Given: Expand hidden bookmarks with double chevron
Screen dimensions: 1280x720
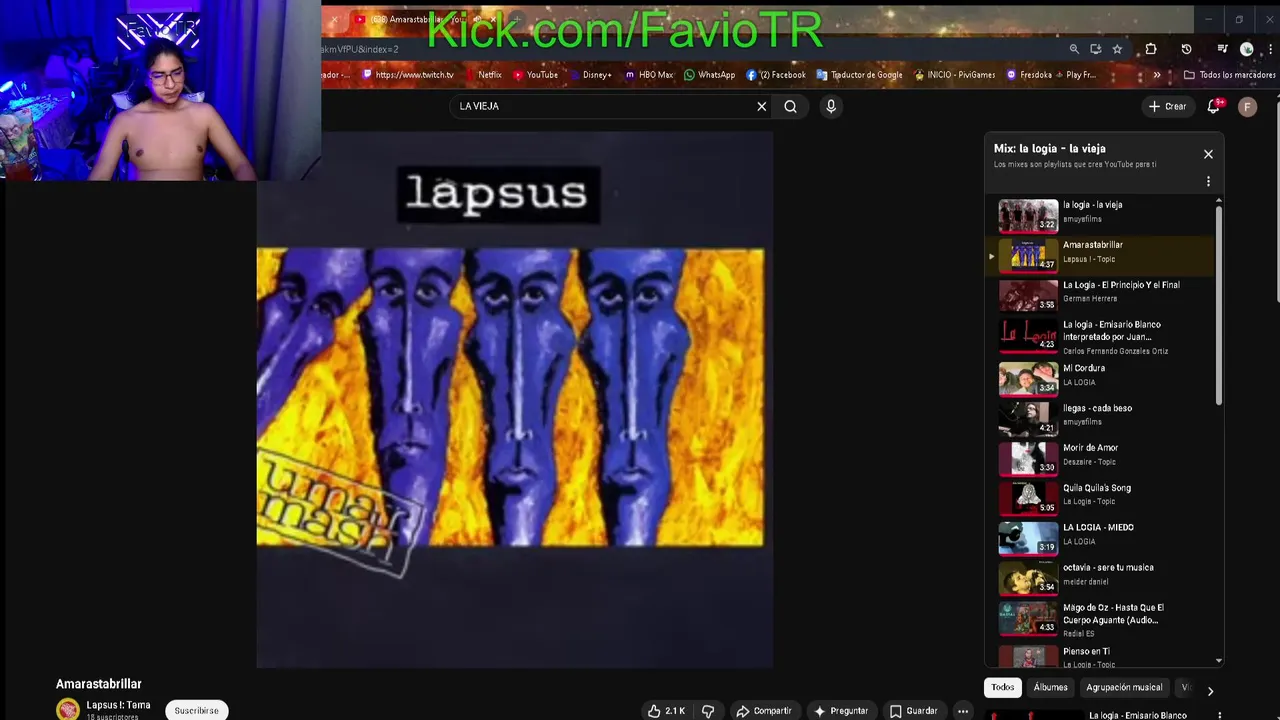Looking at the screenshot, I should (x=1157, y=75).
